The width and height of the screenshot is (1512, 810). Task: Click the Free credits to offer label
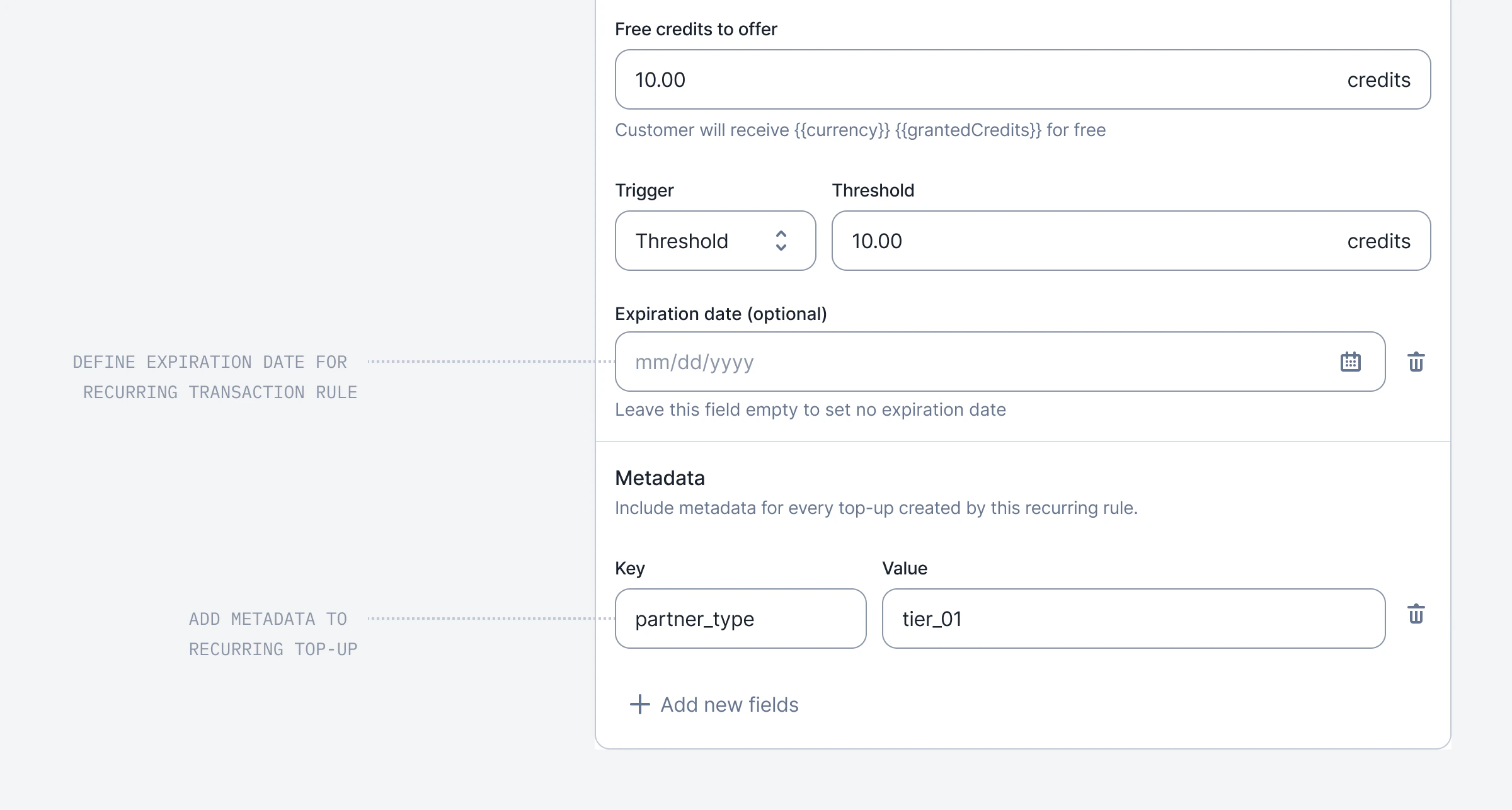tap(696, 29)
